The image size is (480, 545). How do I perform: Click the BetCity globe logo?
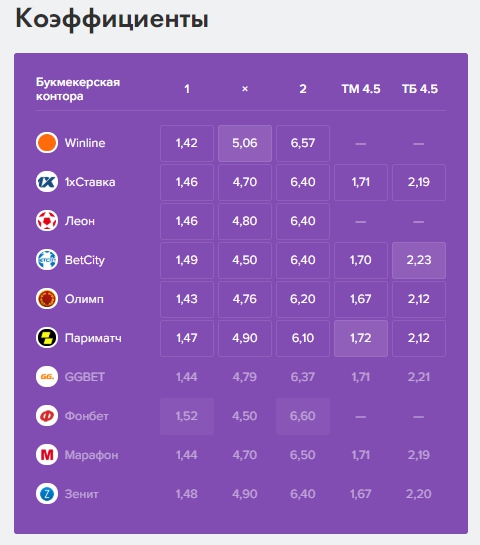(47, 260)
